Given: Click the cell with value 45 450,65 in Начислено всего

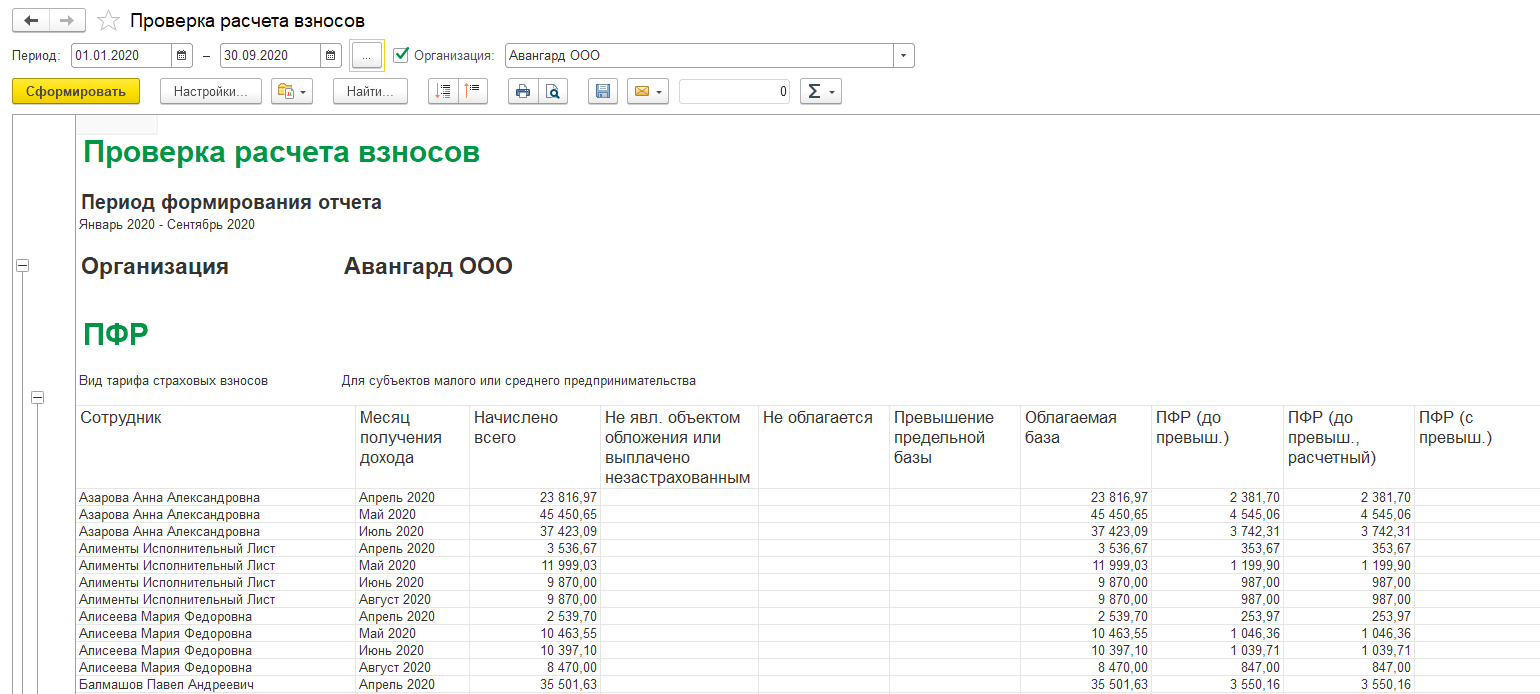Looking at the screenshot, I should (x=535, y=514).
